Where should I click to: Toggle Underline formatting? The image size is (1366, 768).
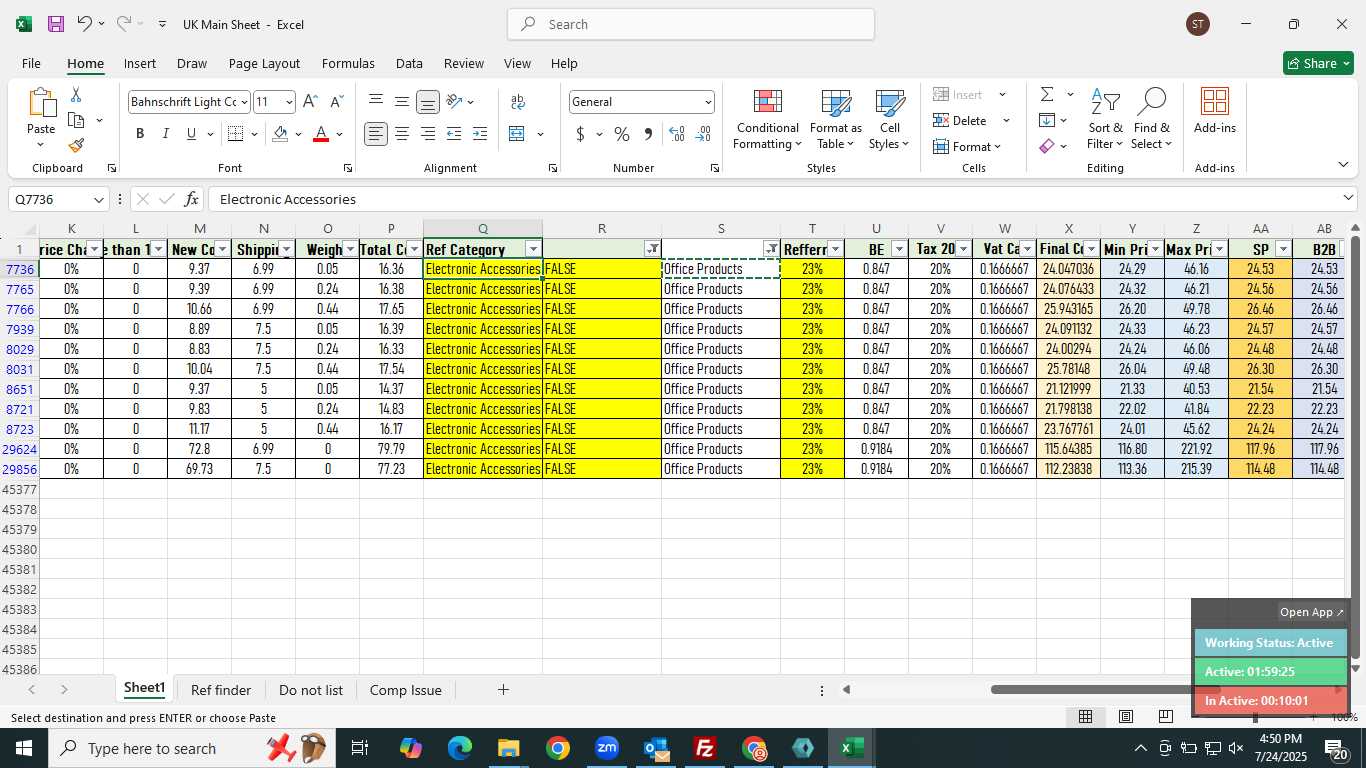[x=191, y=133]
